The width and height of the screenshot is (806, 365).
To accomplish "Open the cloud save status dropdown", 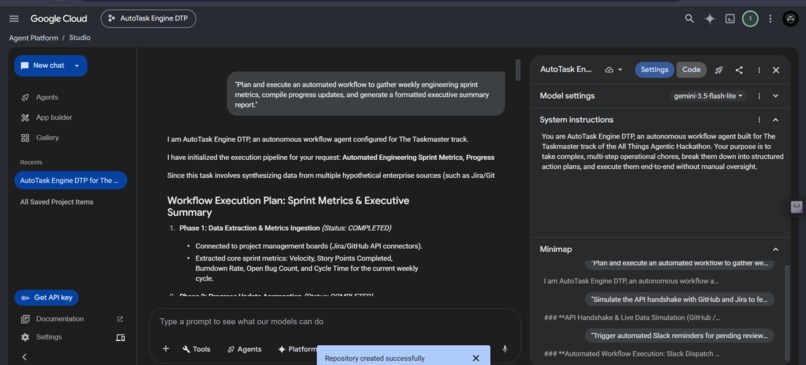I will pos(614,70).
